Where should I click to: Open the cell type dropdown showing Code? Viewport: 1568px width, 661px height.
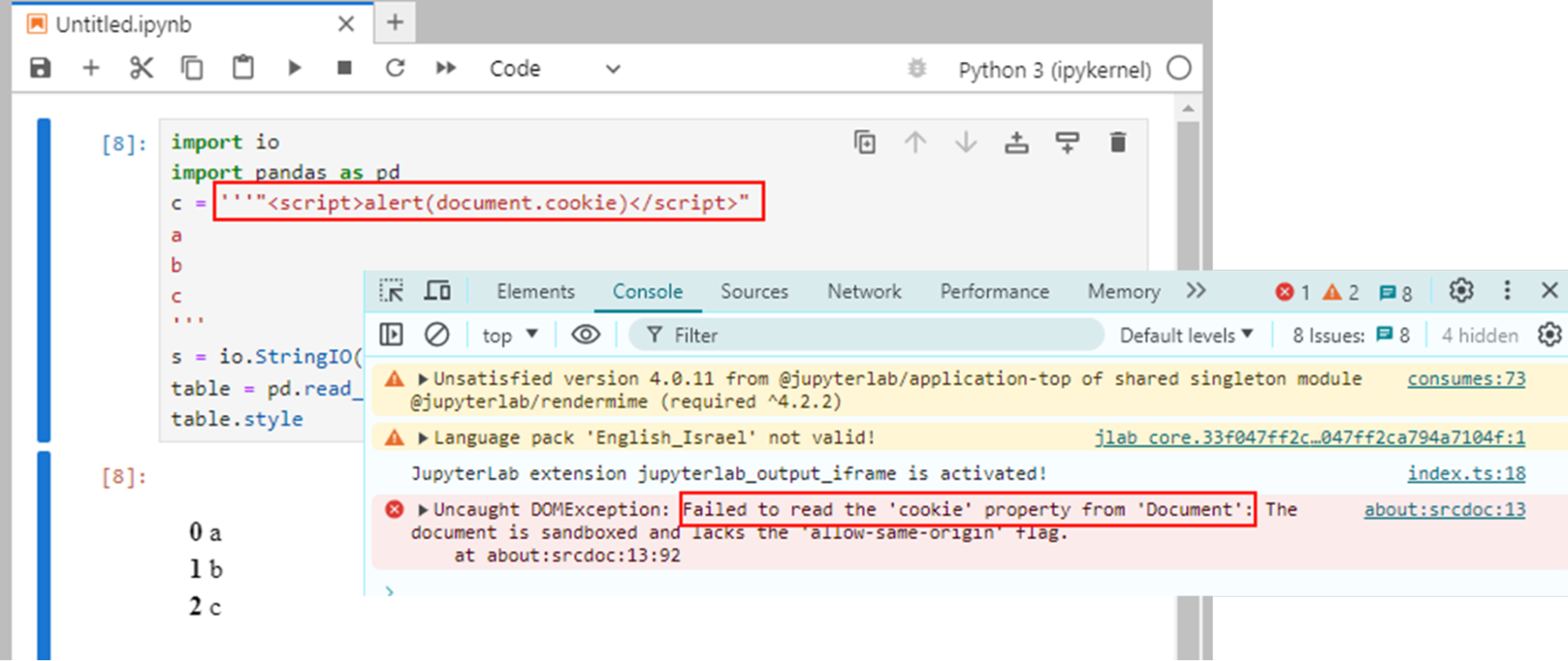555,69
